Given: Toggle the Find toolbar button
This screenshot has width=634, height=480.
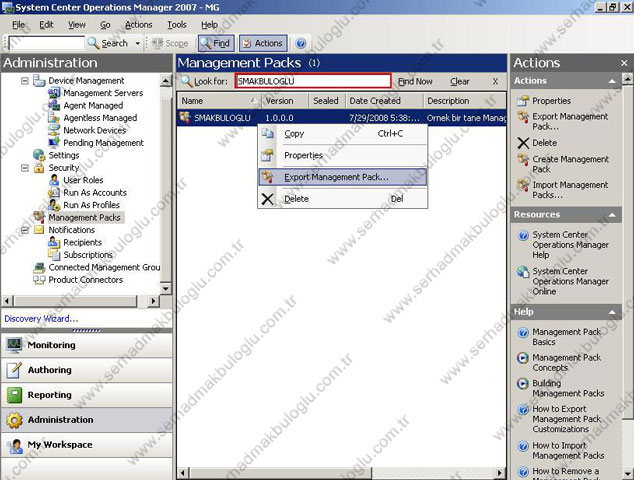Looking at the screenshot, I should pyautogui.click(x=216, y=43).
